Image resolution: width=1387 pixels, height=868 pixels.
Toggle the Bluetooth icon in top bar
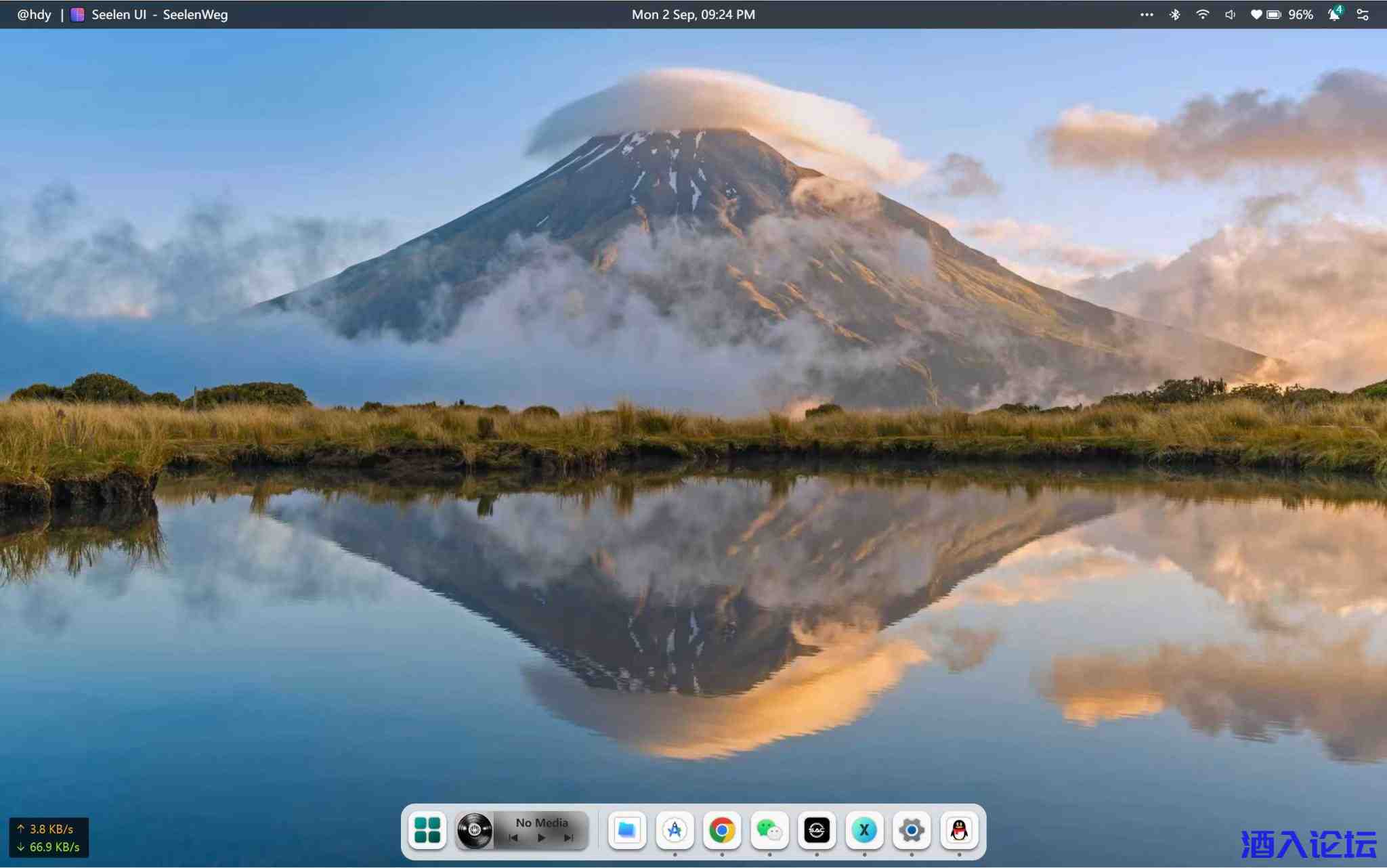(x=1175, y=14)
